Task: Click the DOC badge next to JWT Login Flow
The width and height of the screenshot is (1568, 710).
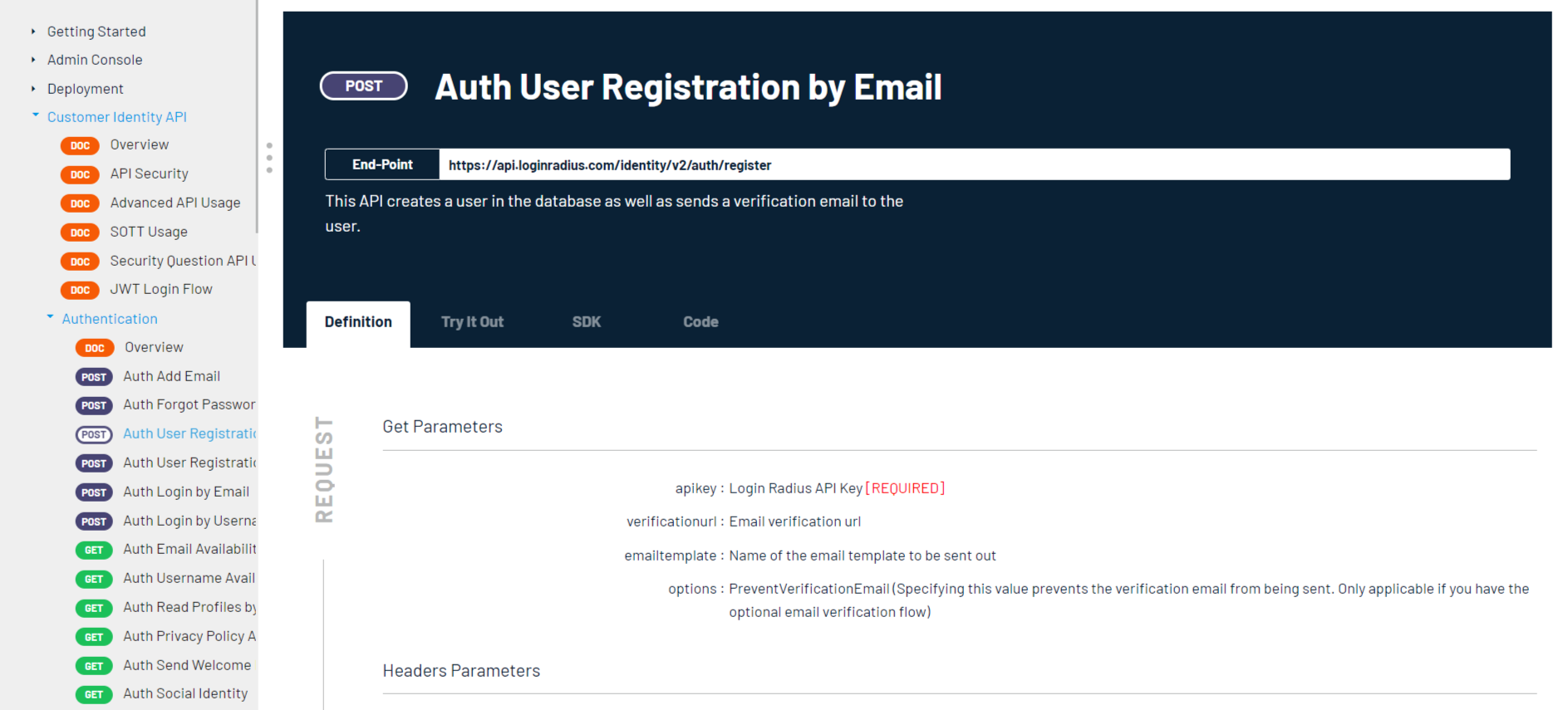Action: (x=80, y=290)
